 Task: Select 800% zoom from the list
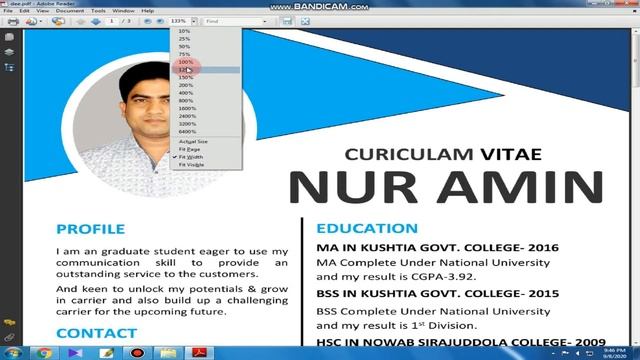point(206,101)
